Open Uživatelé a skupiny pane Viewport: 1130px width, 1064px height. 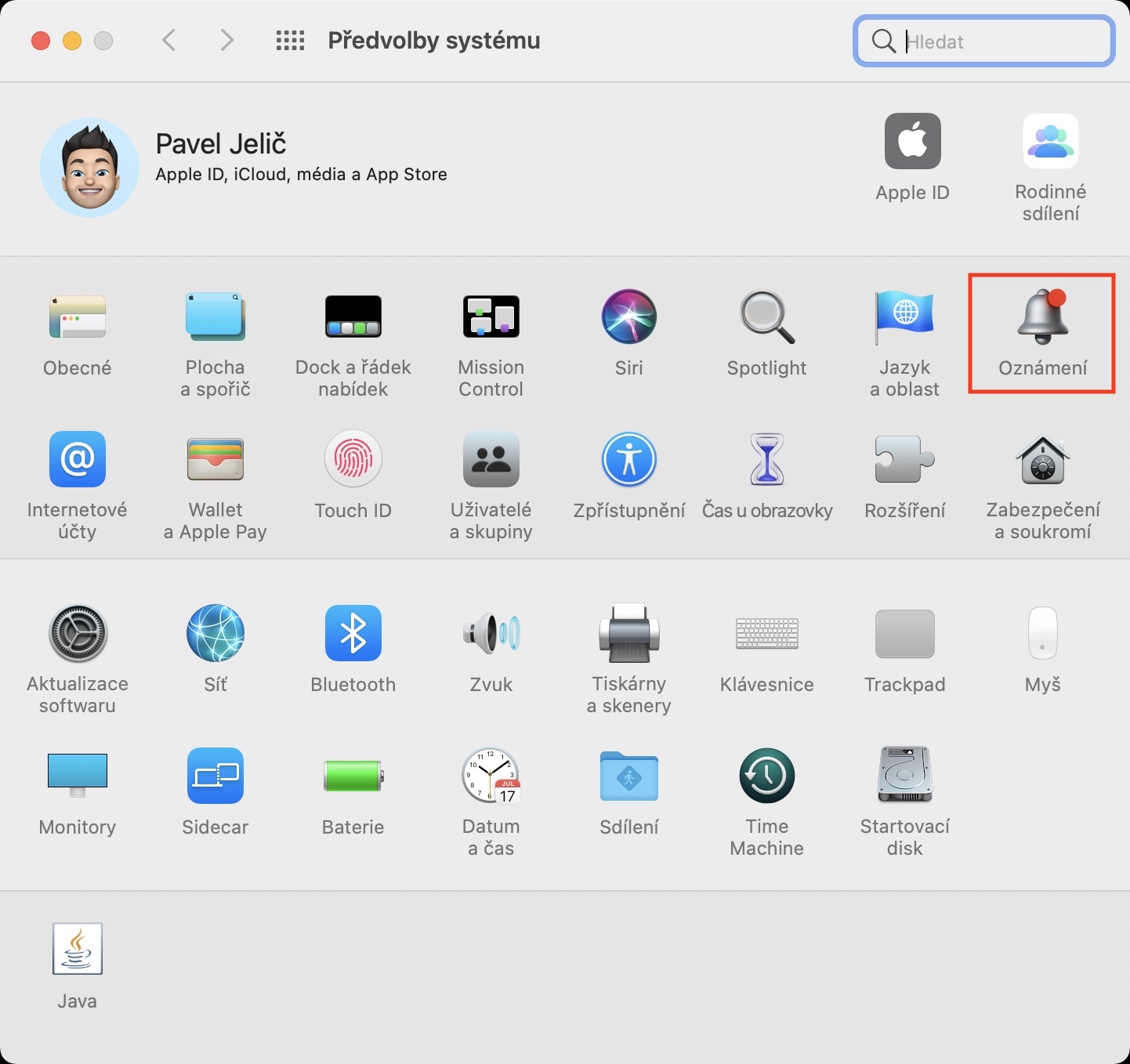(491, 459)
